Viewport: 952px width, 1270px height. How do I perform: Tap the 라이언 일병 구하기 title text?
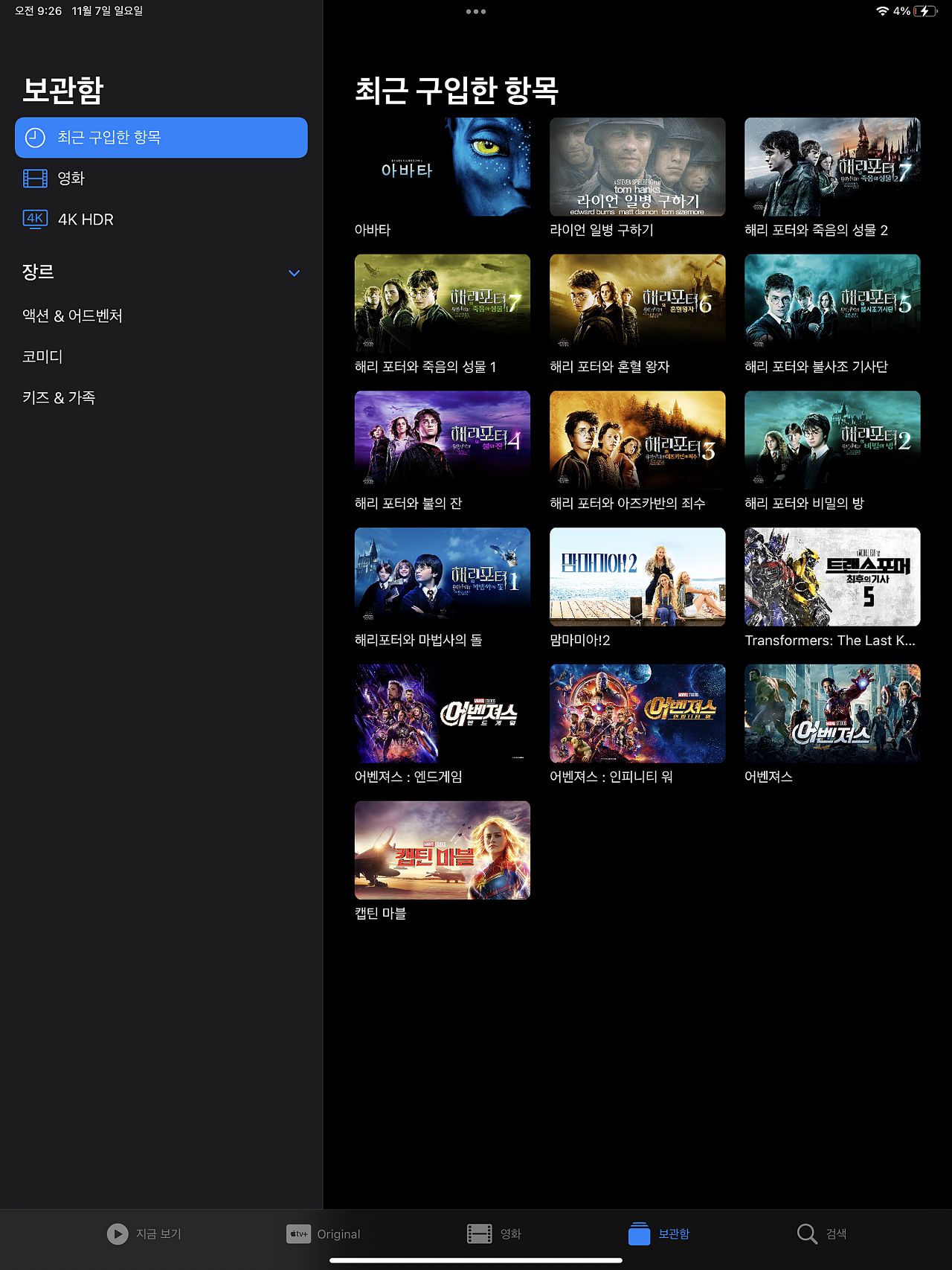pyautogui.click(x=602, y=230)
